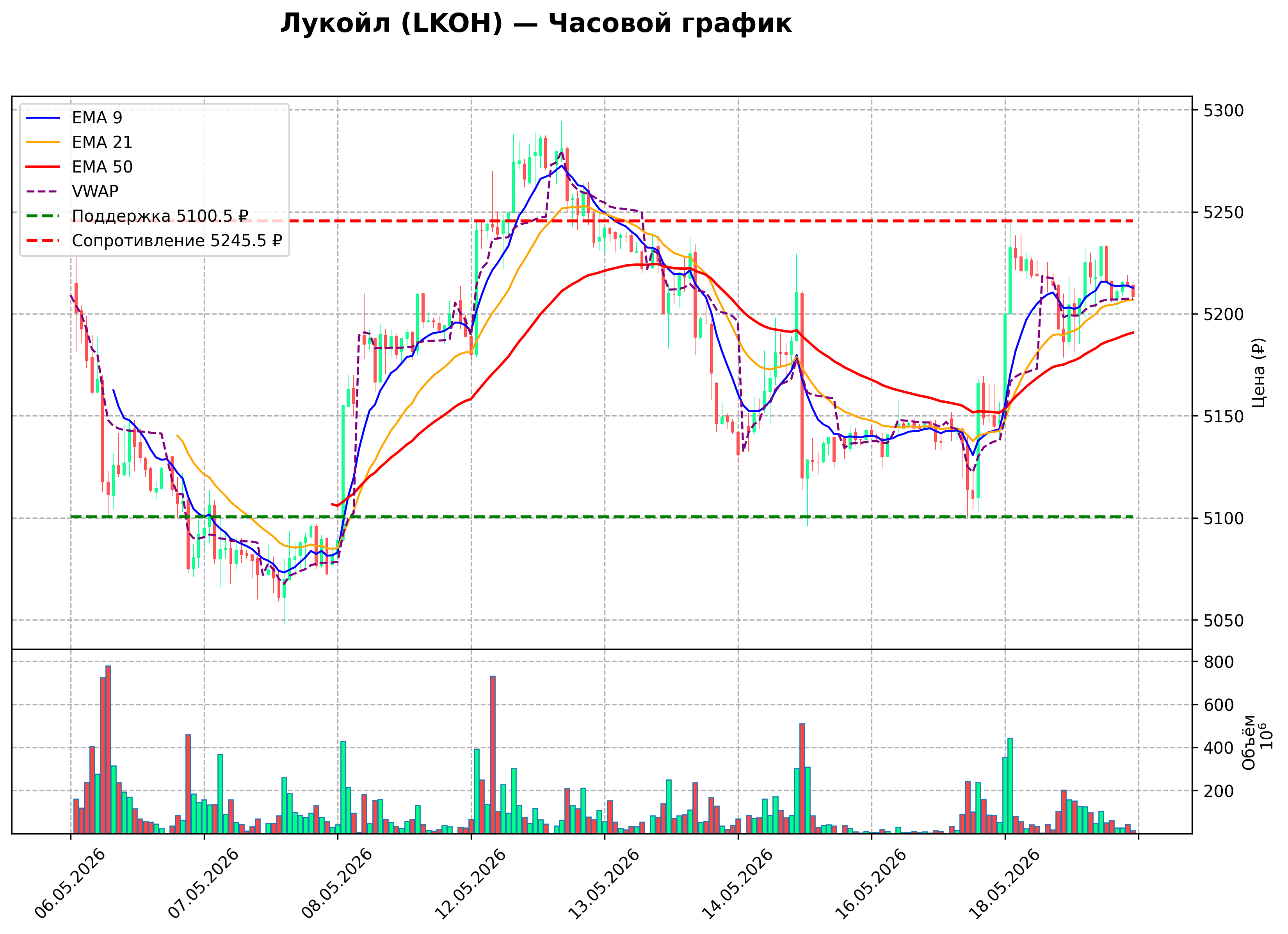The width and height of the screenshot is (1288, 934).
Task: Select the "EMA 21" legend label
Action: tap(102, 142)
